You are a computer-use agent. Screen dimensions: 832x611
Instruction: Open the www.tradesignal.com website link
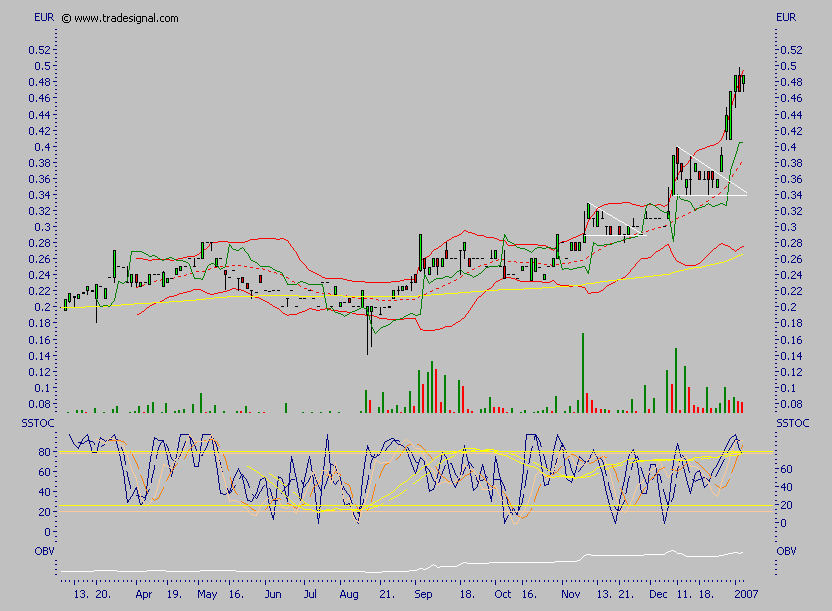(x=120, y=17)
